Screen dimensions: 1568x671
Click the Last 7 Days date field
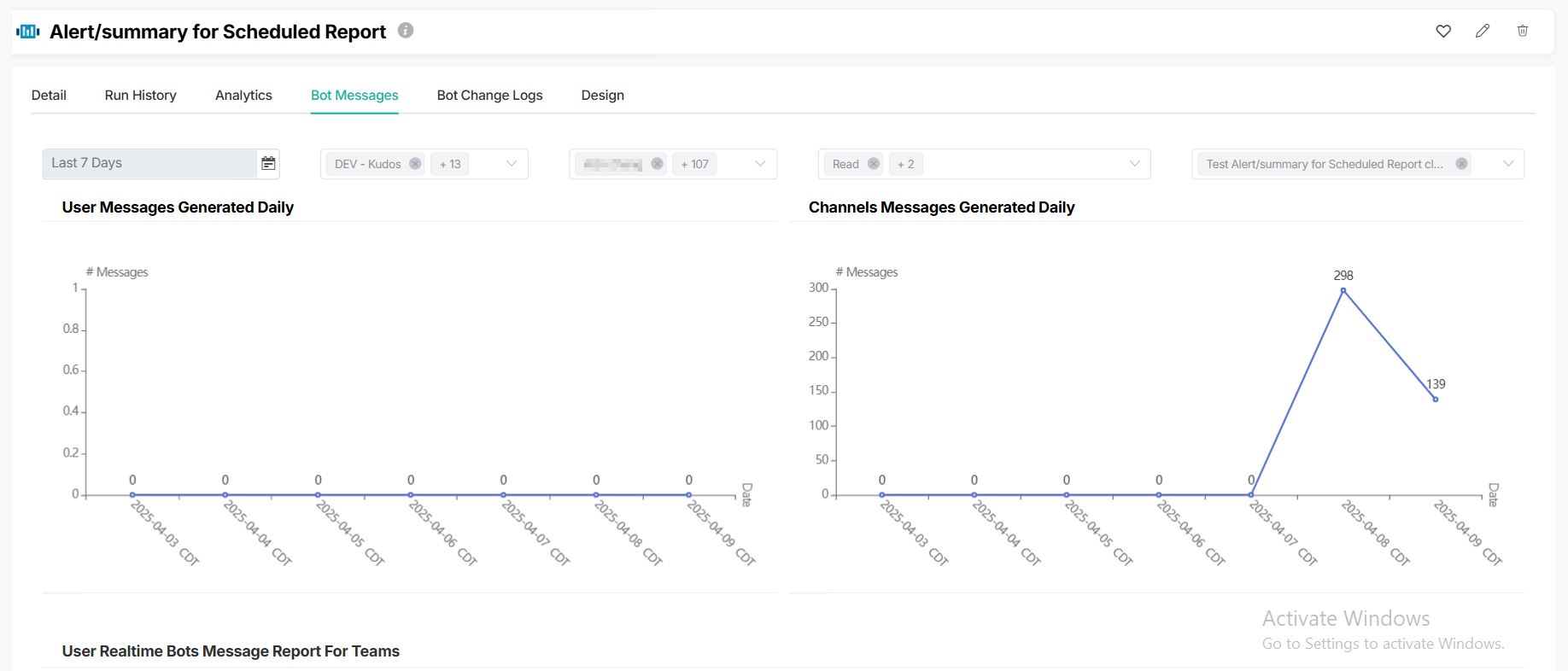pyautogui.click(x=149, y=164)
